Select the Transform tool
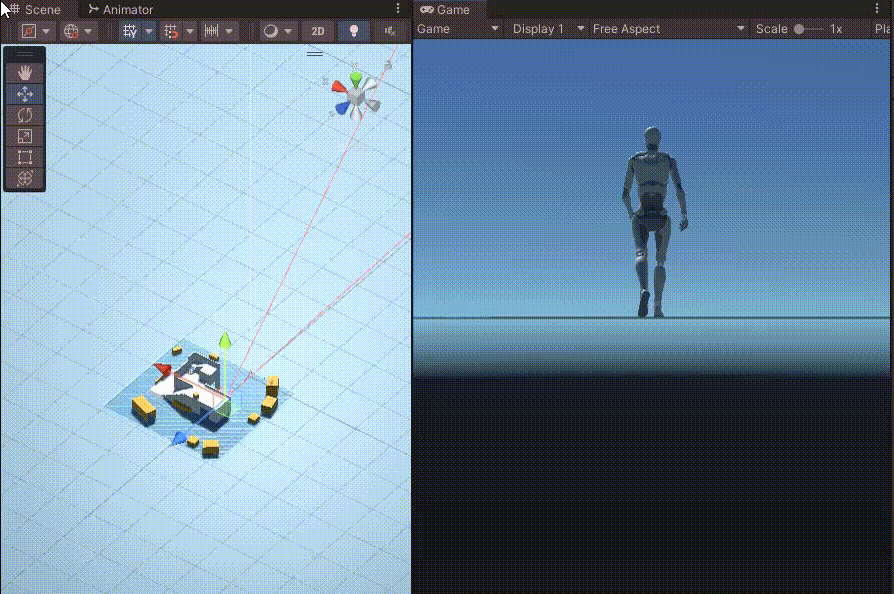Screen dimensions: 894x594 tap(25, 178)
